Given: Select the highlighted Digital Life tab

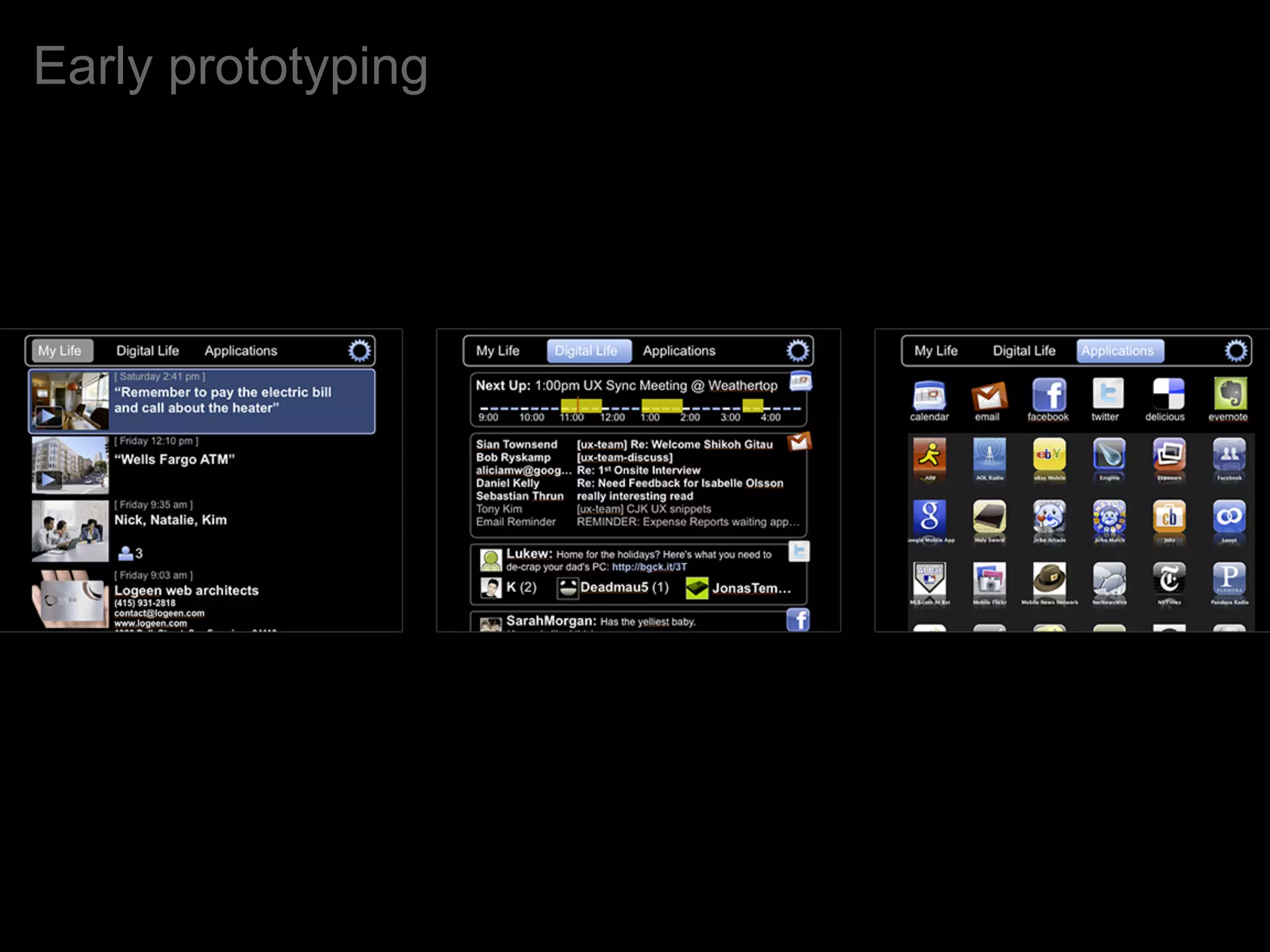Looking at the screenshot, I should tap(588, 351).
